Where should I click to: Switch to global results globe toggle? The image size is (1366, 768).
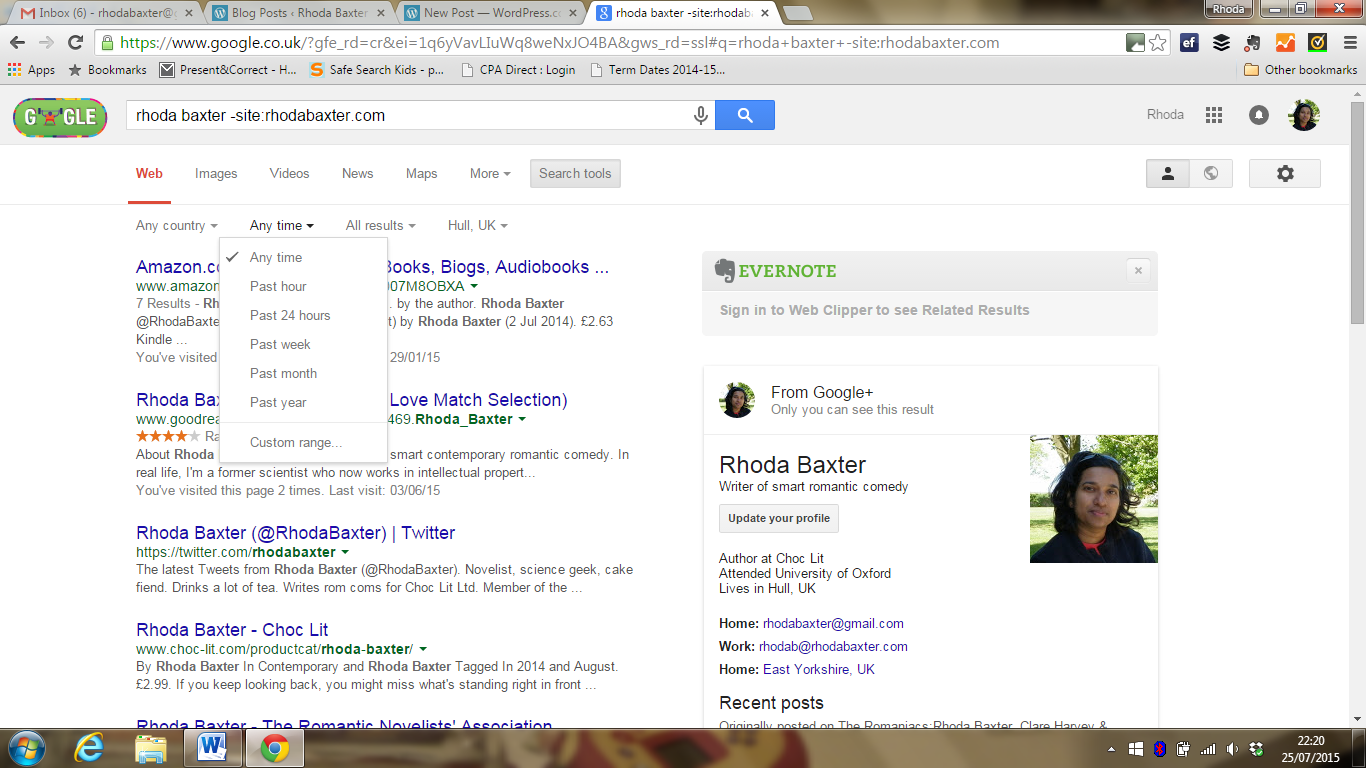pyautogui.click(x=1211, y=173)
